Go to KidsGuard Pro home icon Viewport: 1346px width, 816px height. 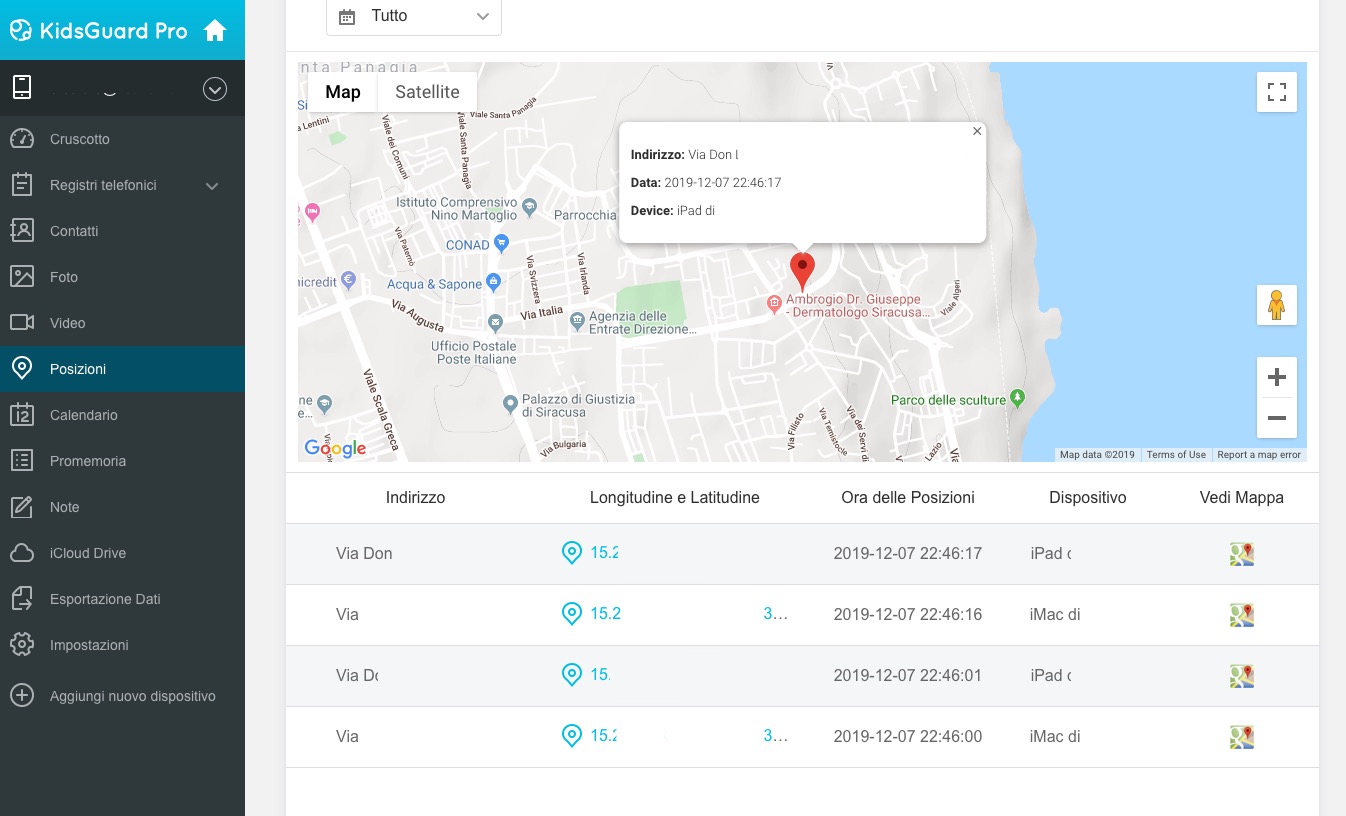click(215, 30)
